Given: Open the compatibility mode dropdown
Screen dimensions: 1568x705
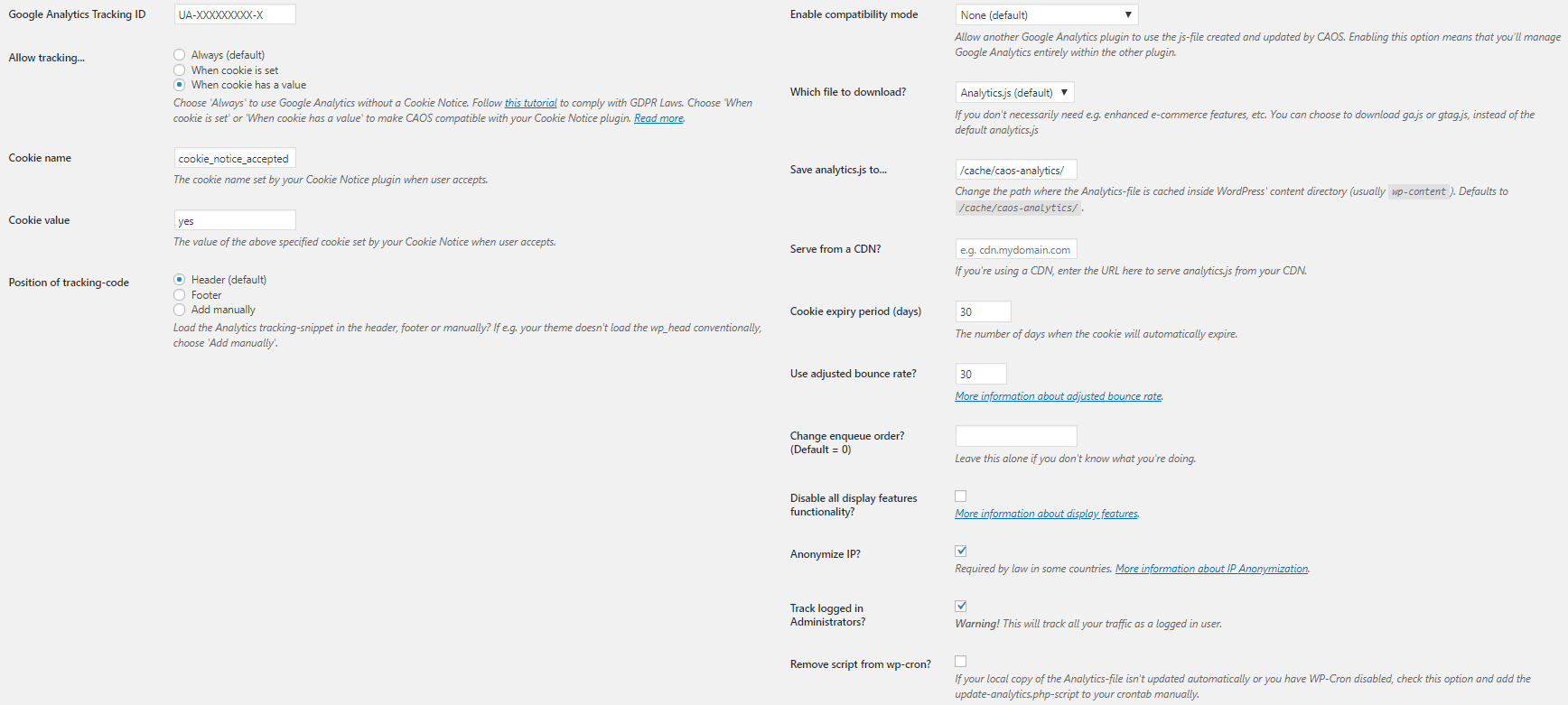Looking at the screenshot, I should coord(1046,15).
